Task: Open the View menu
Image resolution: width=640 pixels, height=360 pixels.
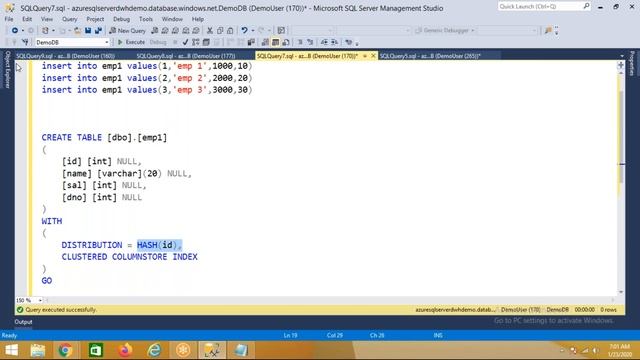Action: [x=47, y=19]
